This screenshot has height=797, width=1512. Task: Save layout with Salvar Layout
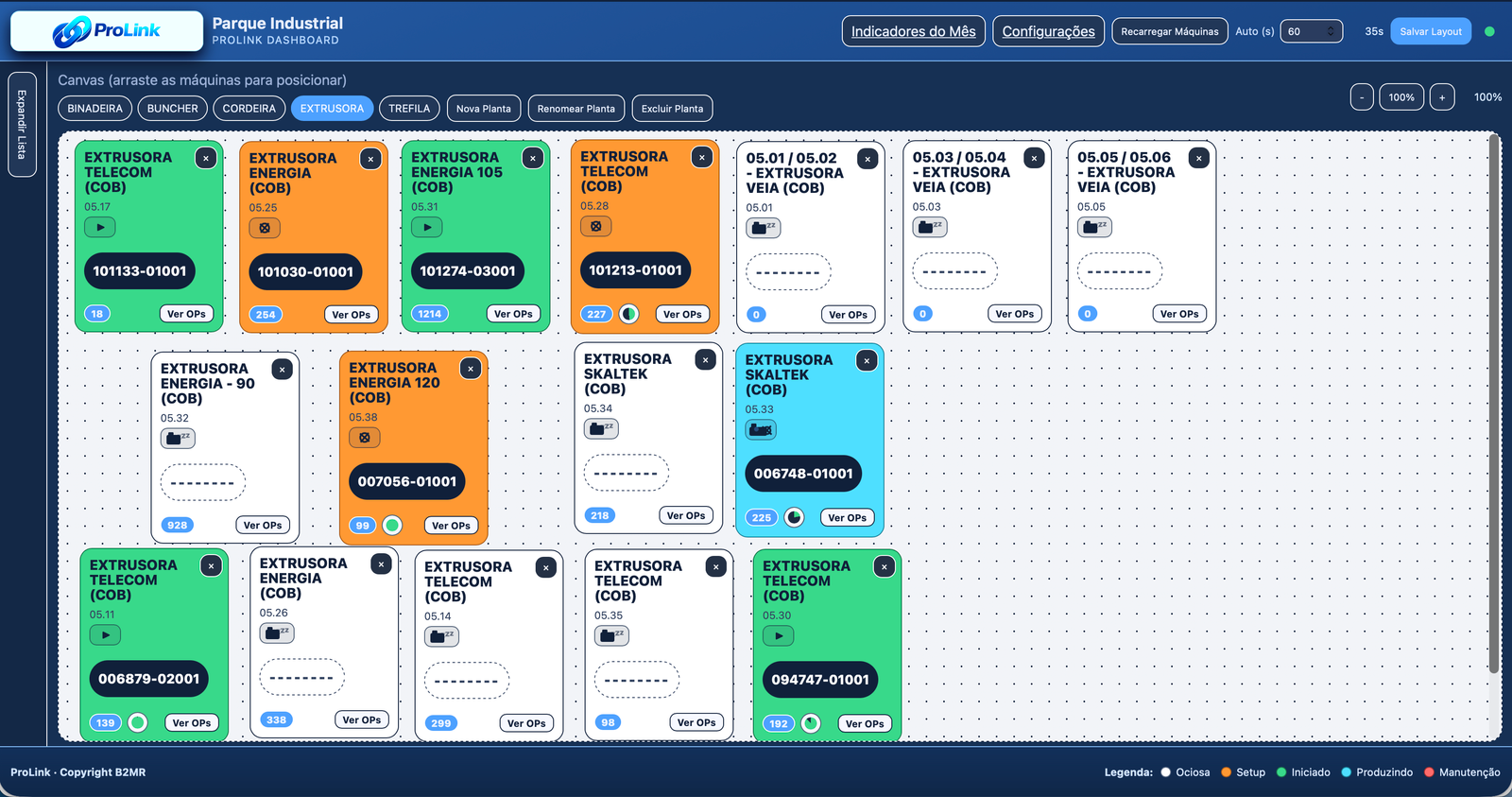pyautogui.click(x=1431, y=31)
